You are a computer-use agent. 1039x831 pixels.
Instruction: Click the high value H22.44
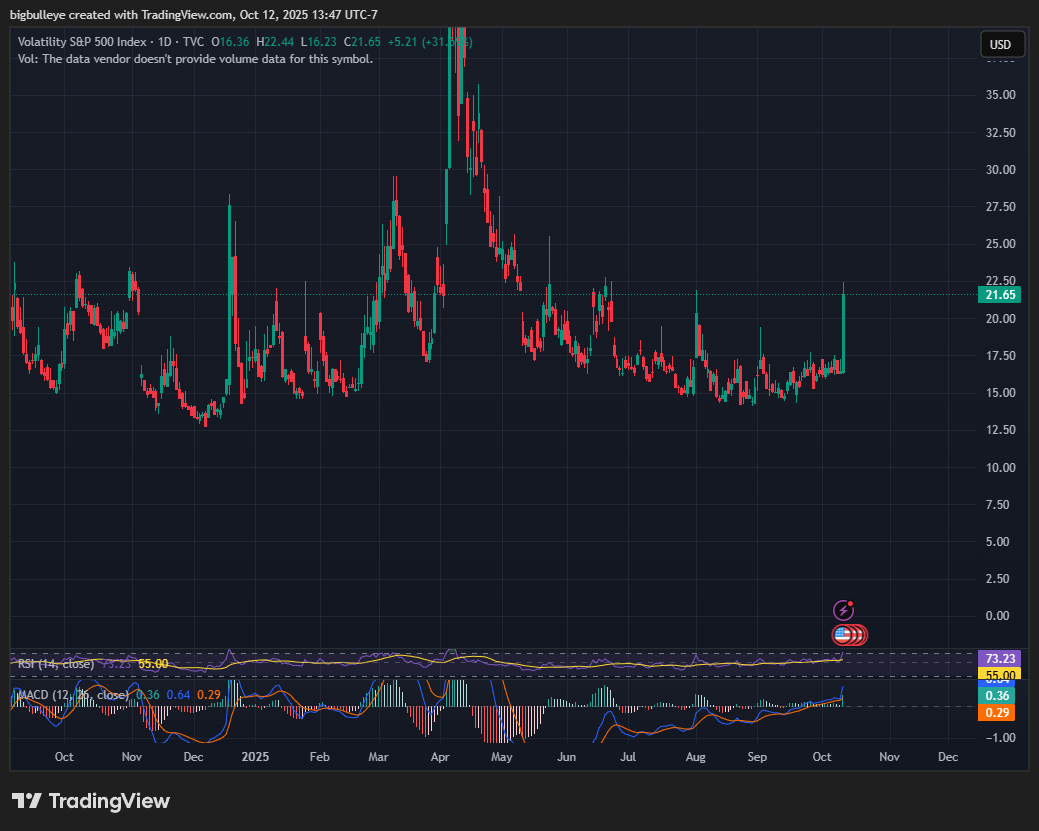click(x=275, y=42)
